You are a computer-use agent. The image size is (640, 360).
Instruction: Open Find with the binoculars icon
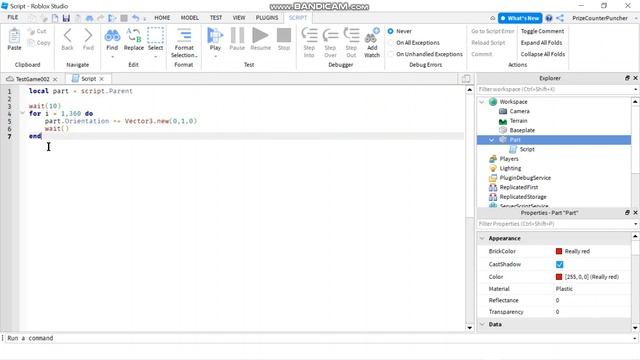tap(112, 36)
